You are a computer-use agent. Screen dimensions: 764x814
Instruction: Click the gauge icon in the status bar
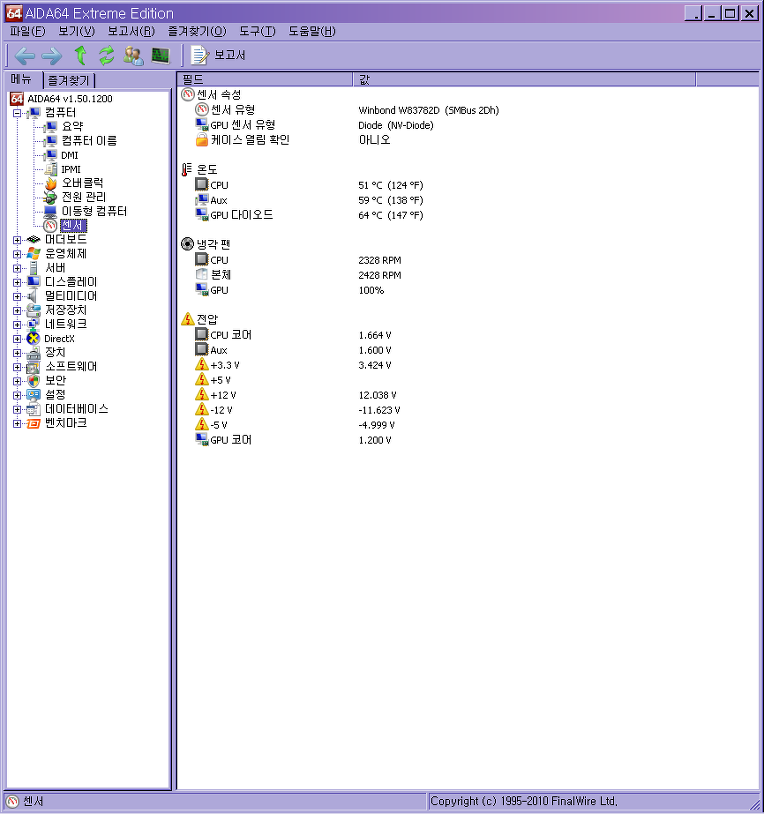(x=12, y=801)
